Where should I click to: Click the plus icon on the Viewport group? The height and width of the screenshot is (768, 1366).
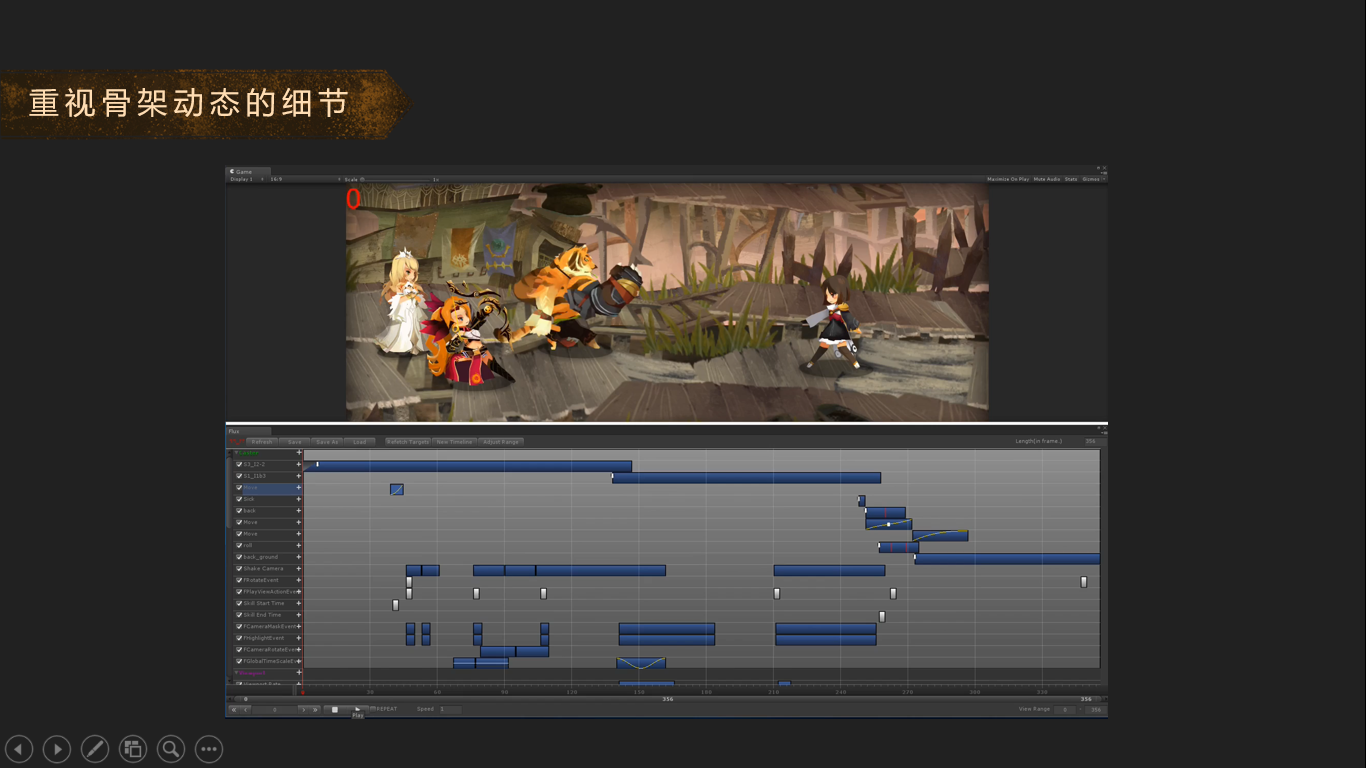tap(298, 673)
